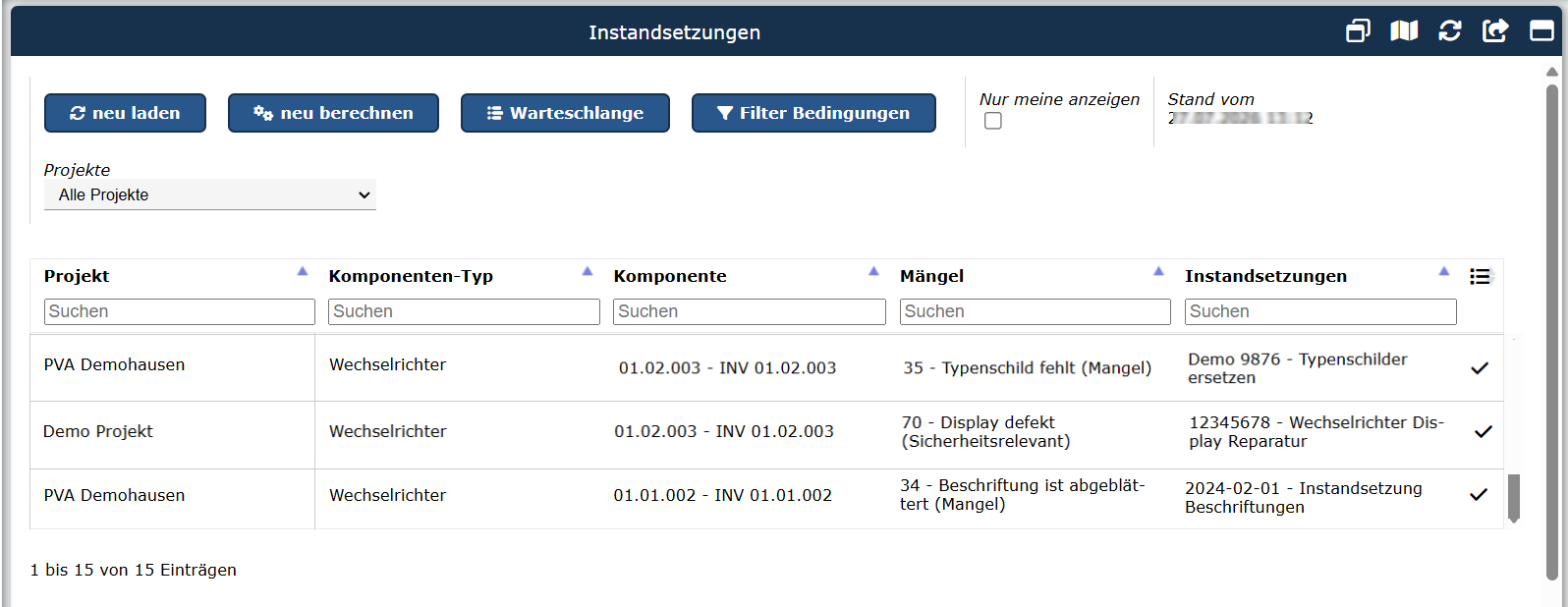Screen dimensions: 1568x607
Task: Open the Warteschlange queue
Action: (x=565, y=113)
